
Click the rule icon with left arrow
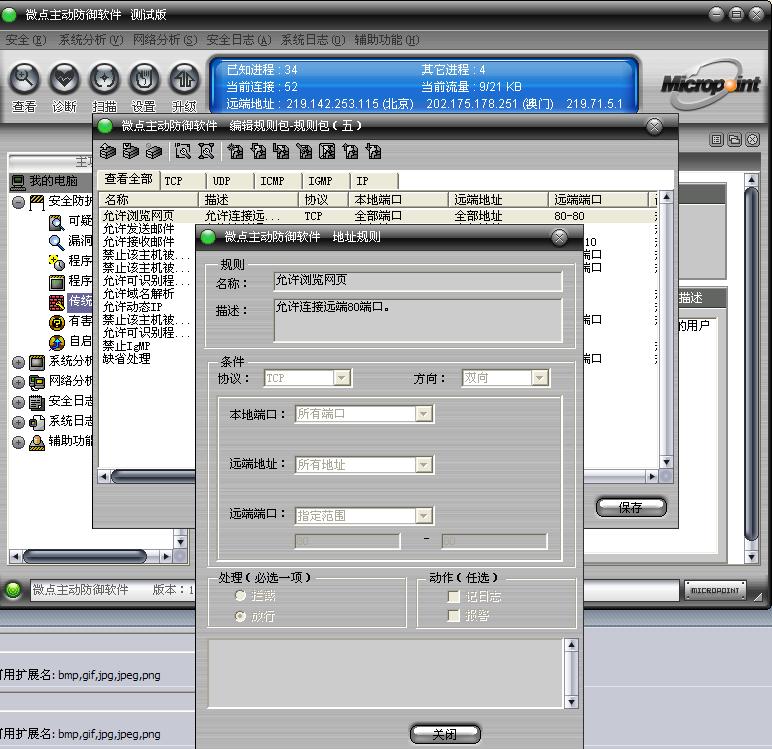pos(258,151)
